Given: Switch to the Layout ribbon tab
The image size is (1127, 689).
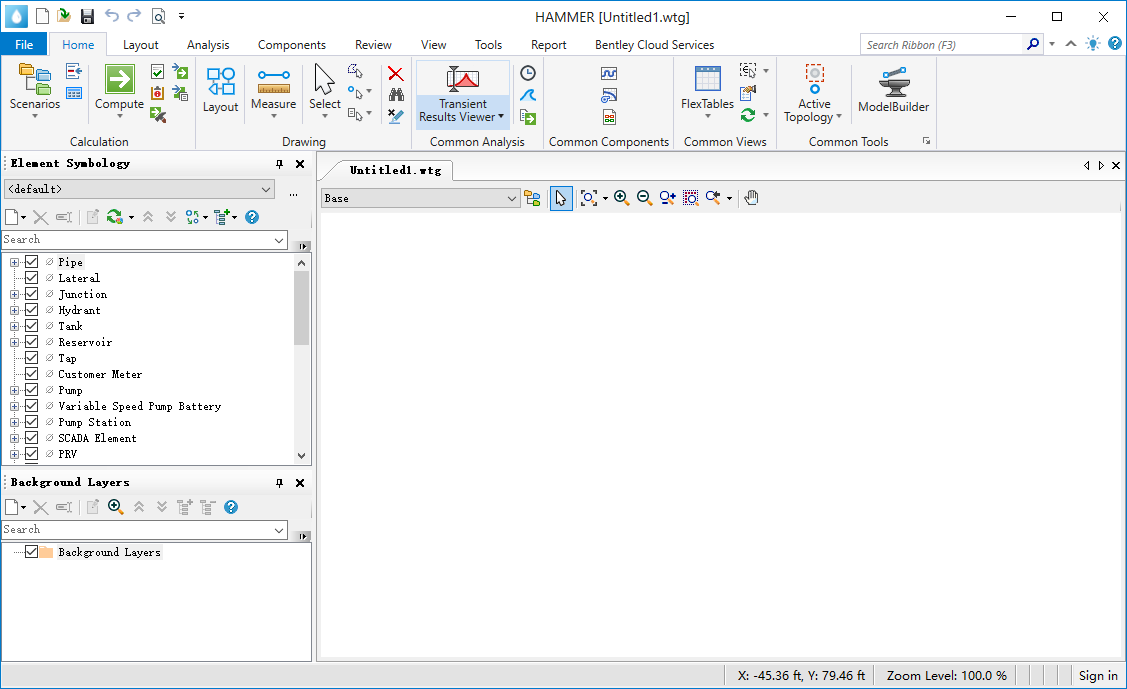Looking at the screenshot, I should [140, 45].
